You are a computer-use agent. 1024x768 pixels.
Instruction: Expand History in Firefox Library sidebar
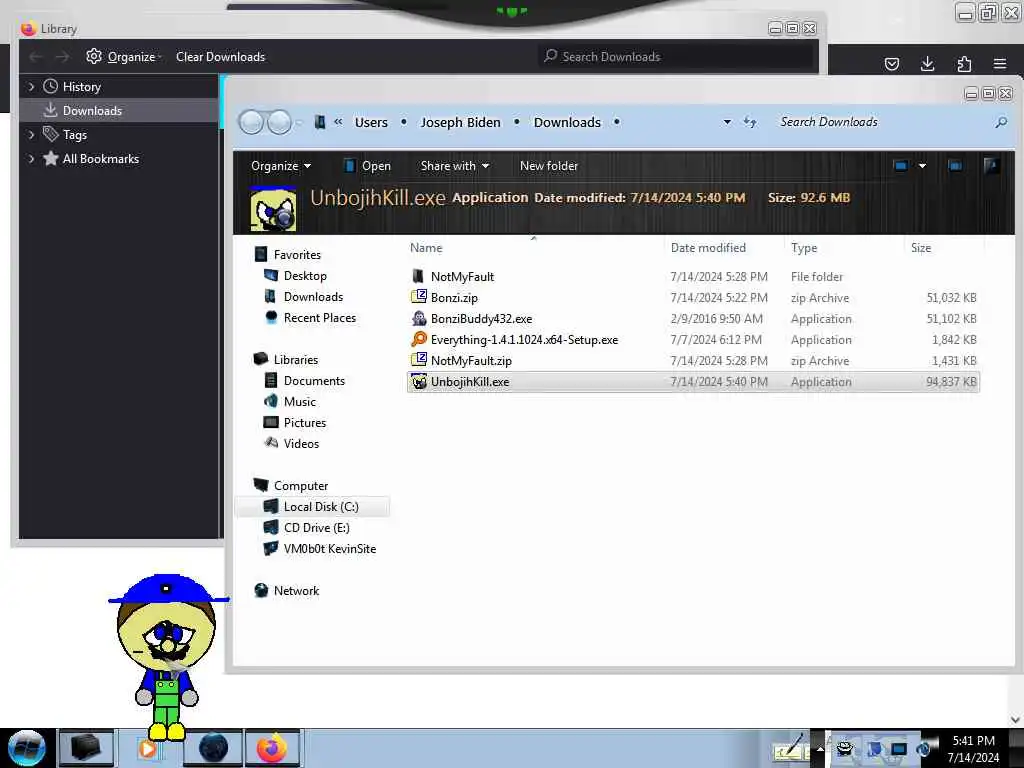[31, 86]
